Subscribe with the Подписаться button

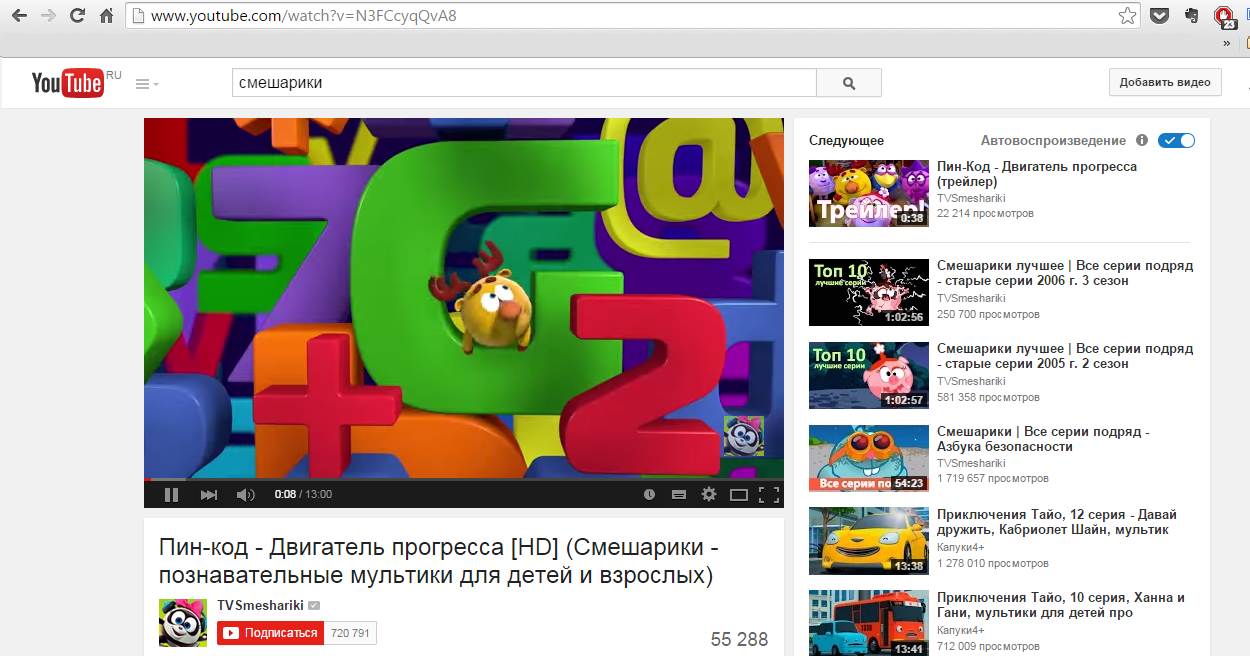coord(271,633)
